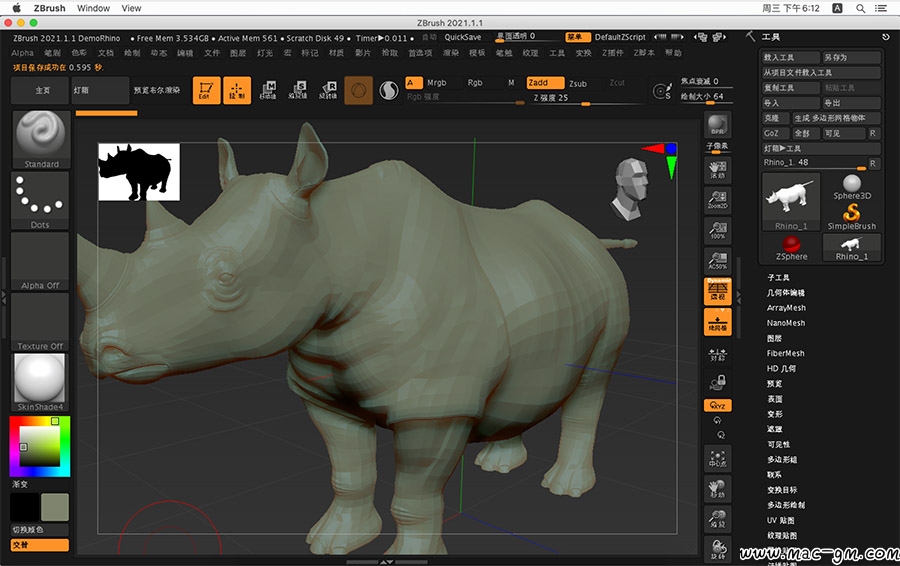Click the 灯箱 lightbox button
This screenshot has width=900, height=566.
click(100, 90)
